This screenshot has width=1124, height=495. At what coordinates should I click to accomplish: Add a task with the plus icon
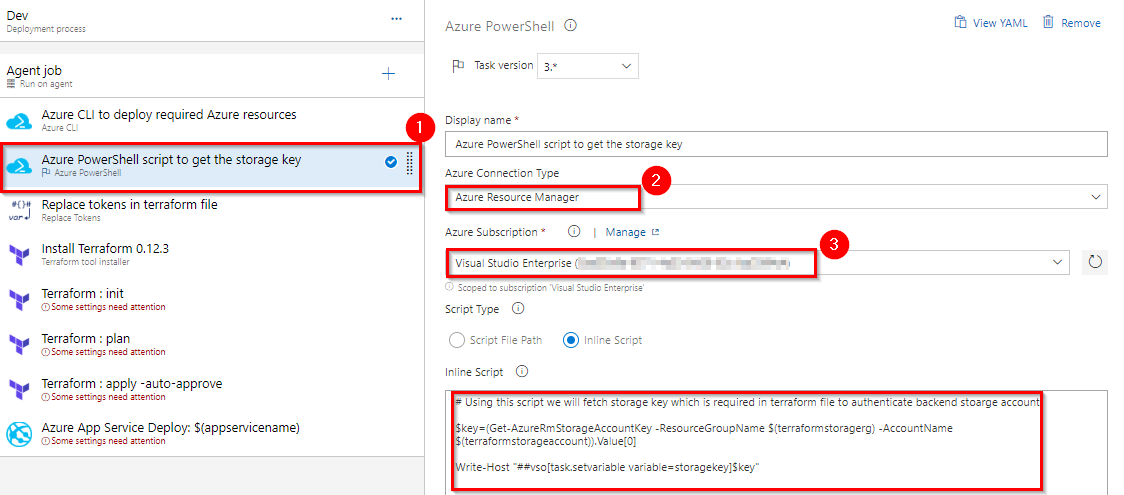[x=389, y=73]
